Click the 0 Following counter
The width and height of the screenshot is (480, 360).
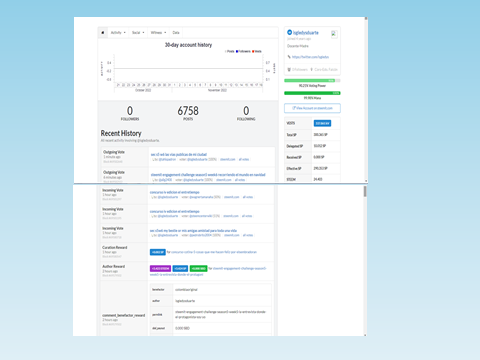click(246, 113)
